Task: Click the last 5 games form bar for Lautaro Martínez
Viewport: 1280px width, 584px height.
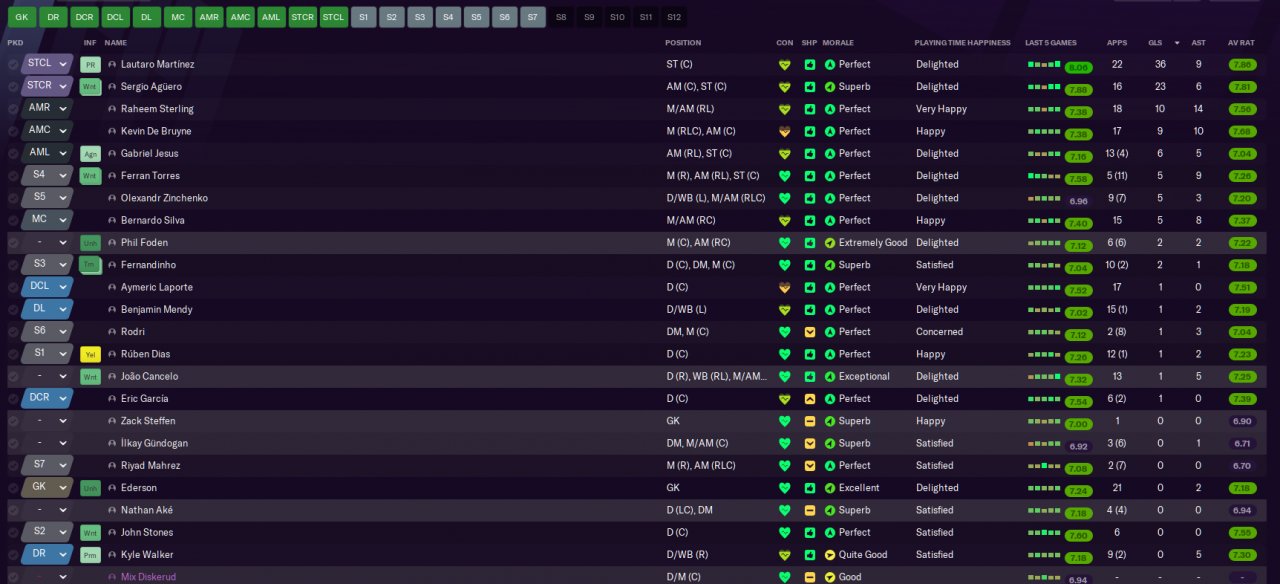Action: click(1044, 65)
